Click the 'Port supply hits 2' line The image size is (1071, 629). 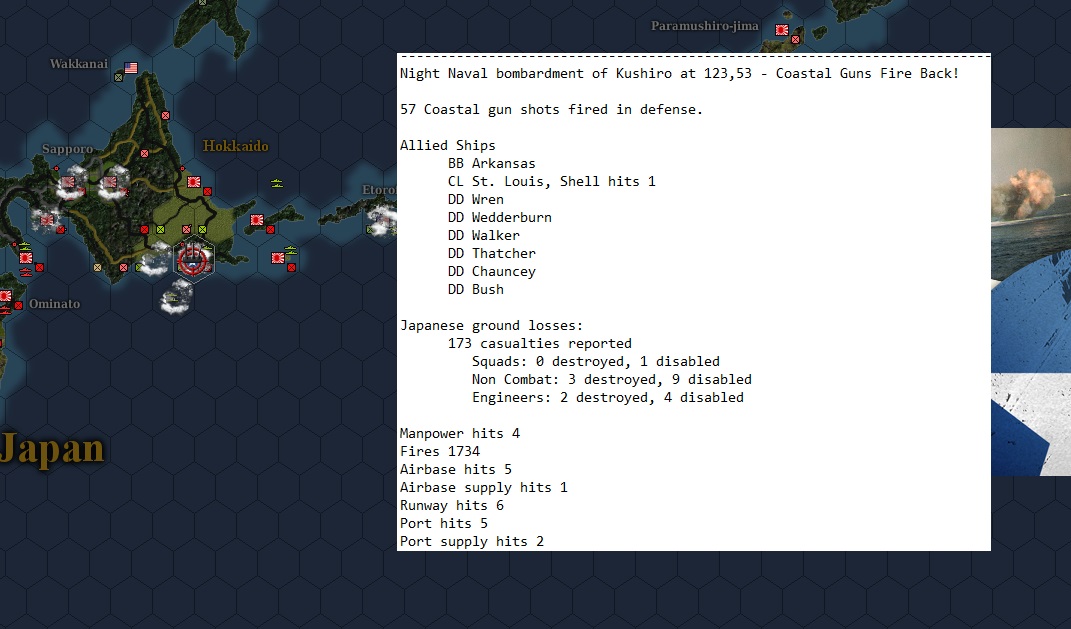471,541
